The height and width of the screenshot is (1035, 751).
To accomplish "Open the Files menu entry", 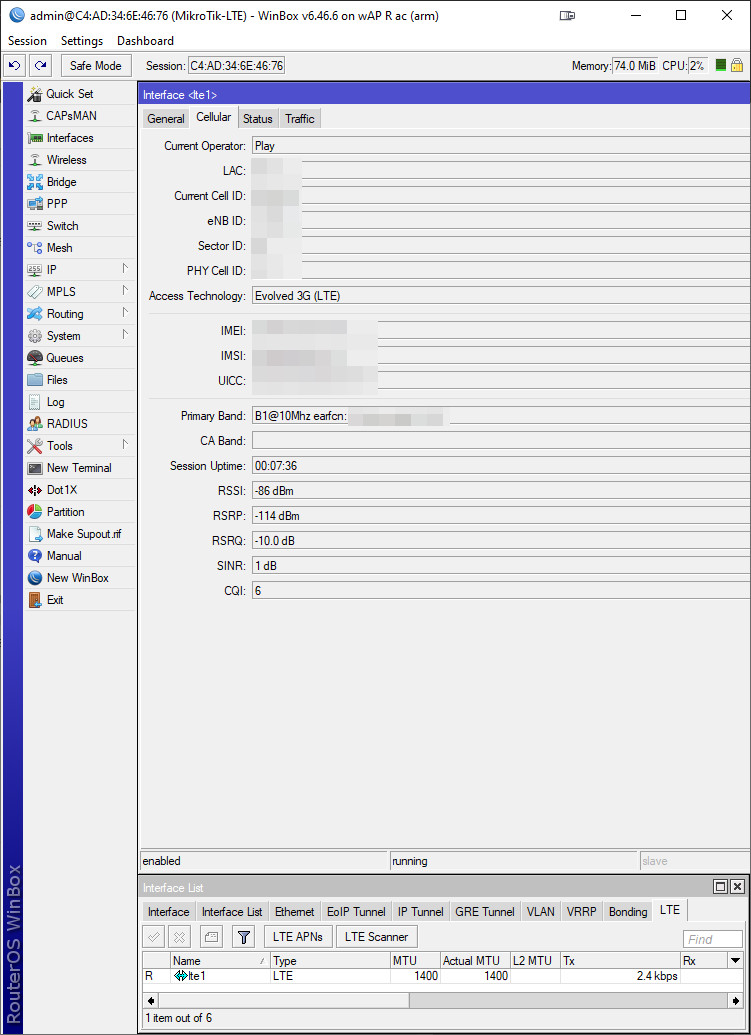I will coord(80,380).
